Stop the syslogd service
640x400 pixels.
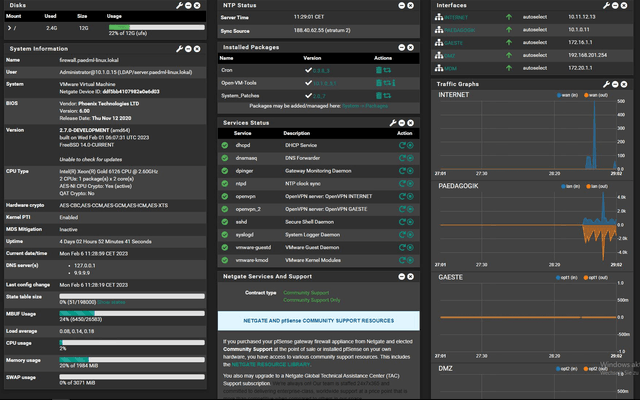[x=410, y=235]
